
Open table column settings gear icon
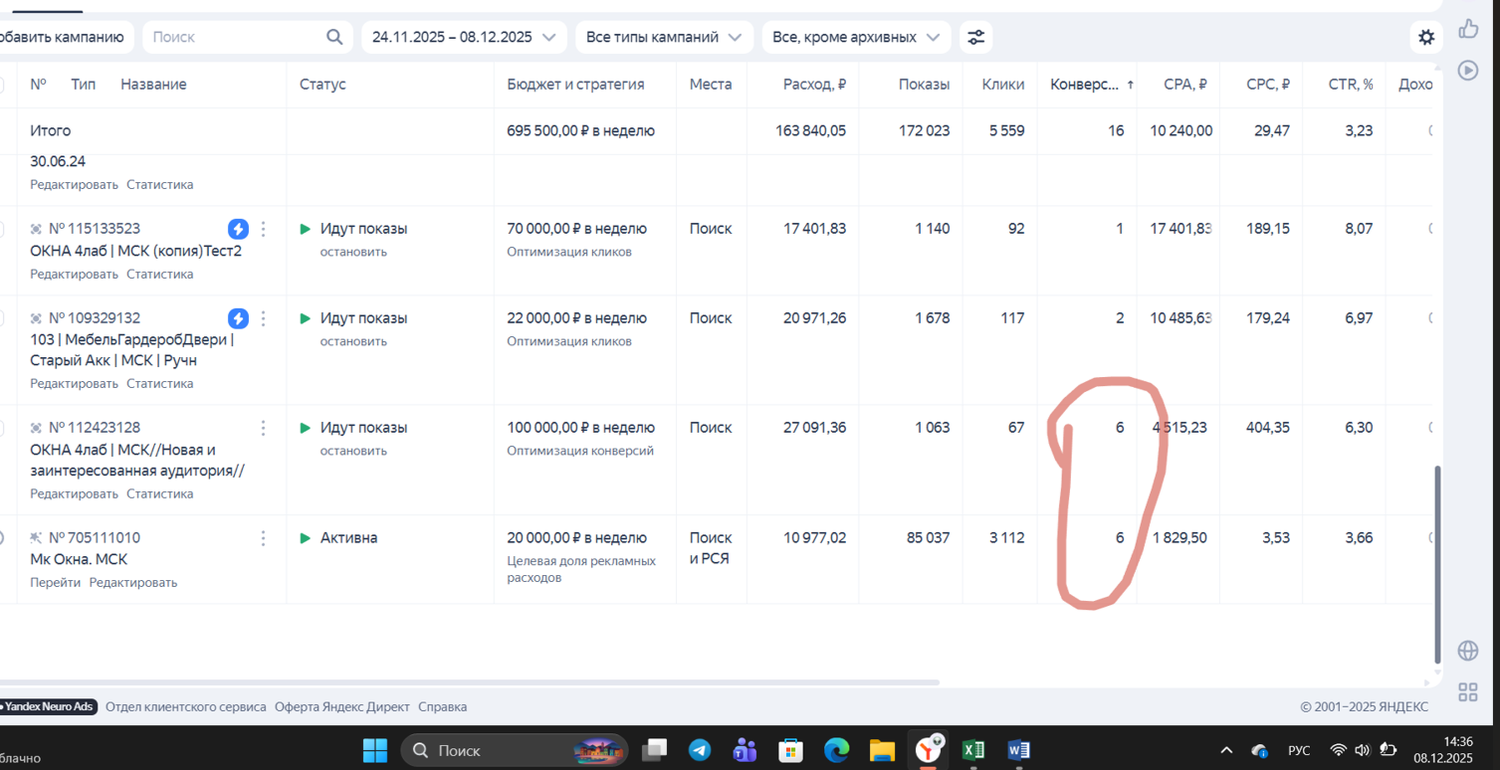coord(1426,37)
